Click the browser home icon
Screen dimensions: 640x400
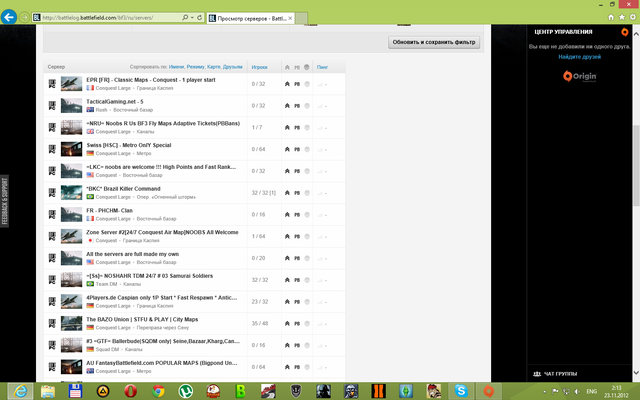(x=611, y=17)
